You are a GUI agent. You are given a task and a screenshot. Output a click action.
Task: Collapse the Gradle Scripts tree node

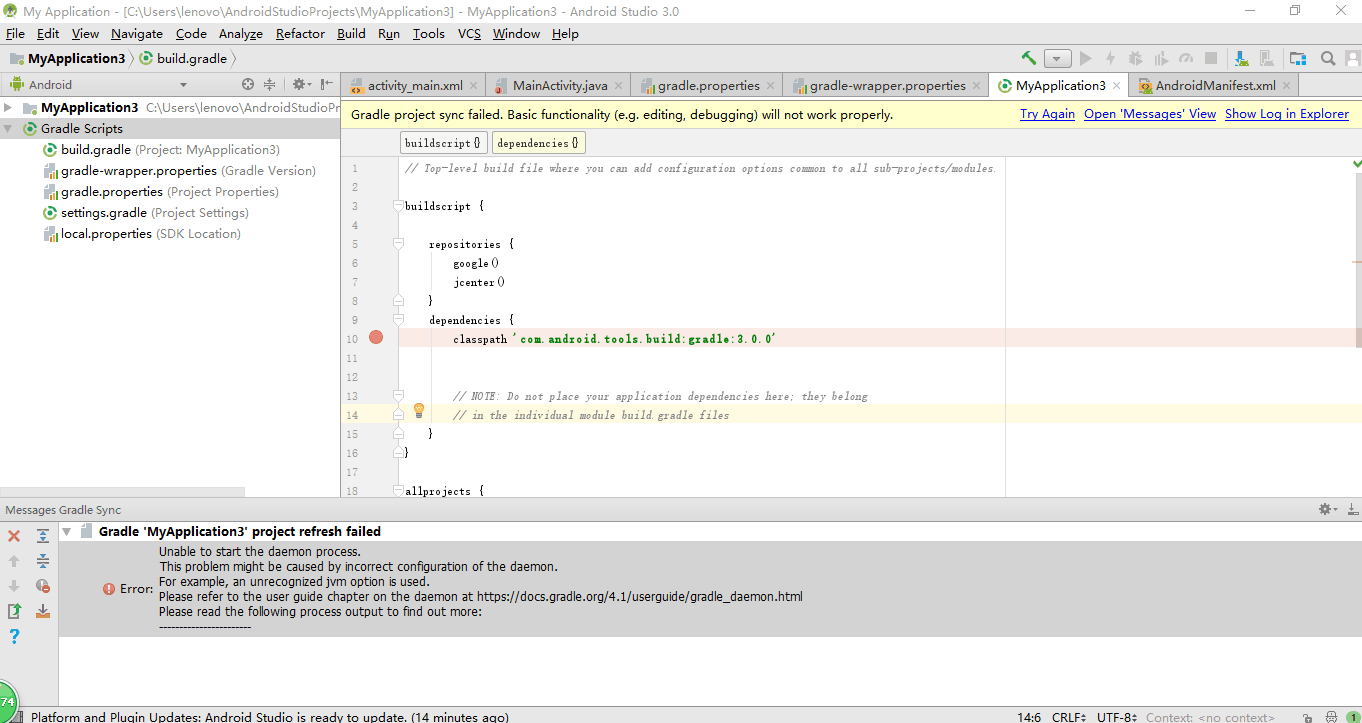coord(8,128)
